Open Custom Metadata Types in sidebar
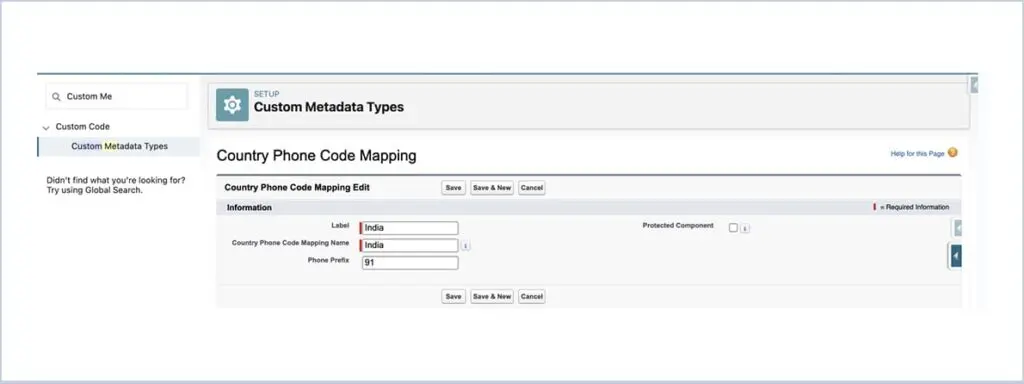The width and height of the screenshot is (1024, 384). [120, 146]
